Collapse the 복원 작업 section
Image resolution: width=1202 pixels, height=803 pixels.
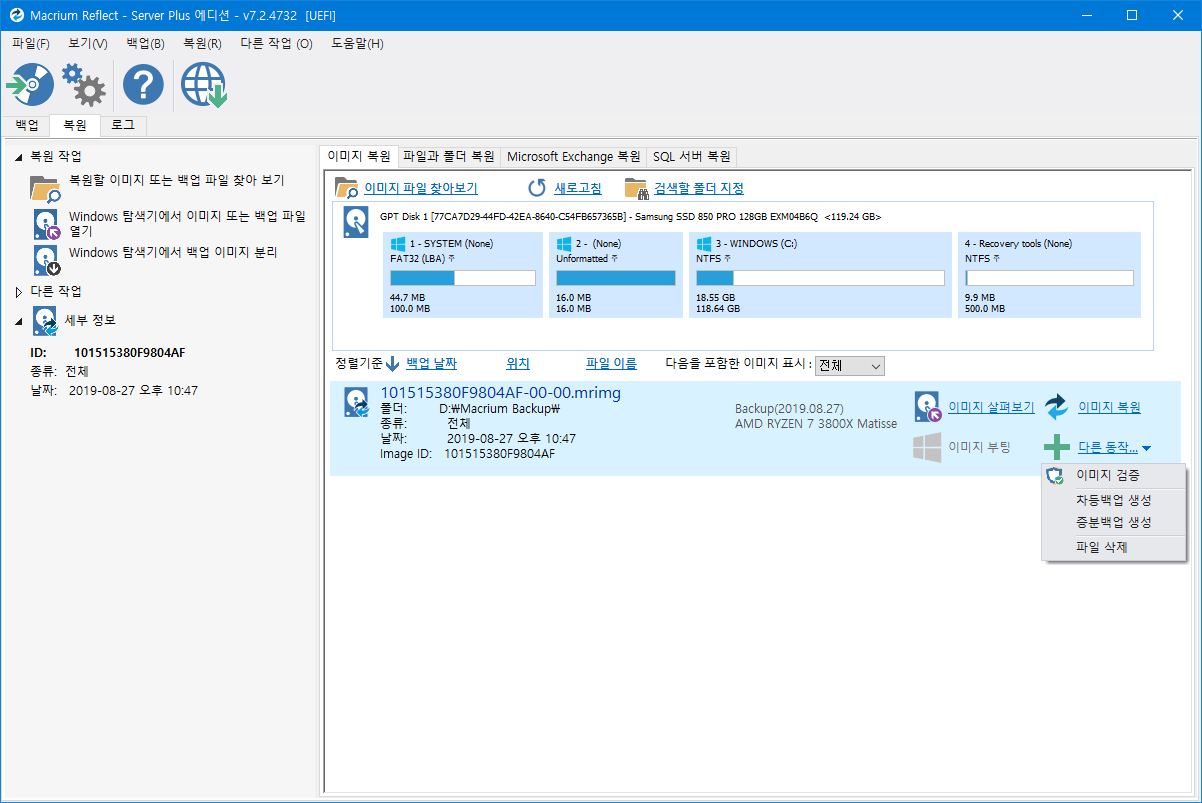pos(19,157)
